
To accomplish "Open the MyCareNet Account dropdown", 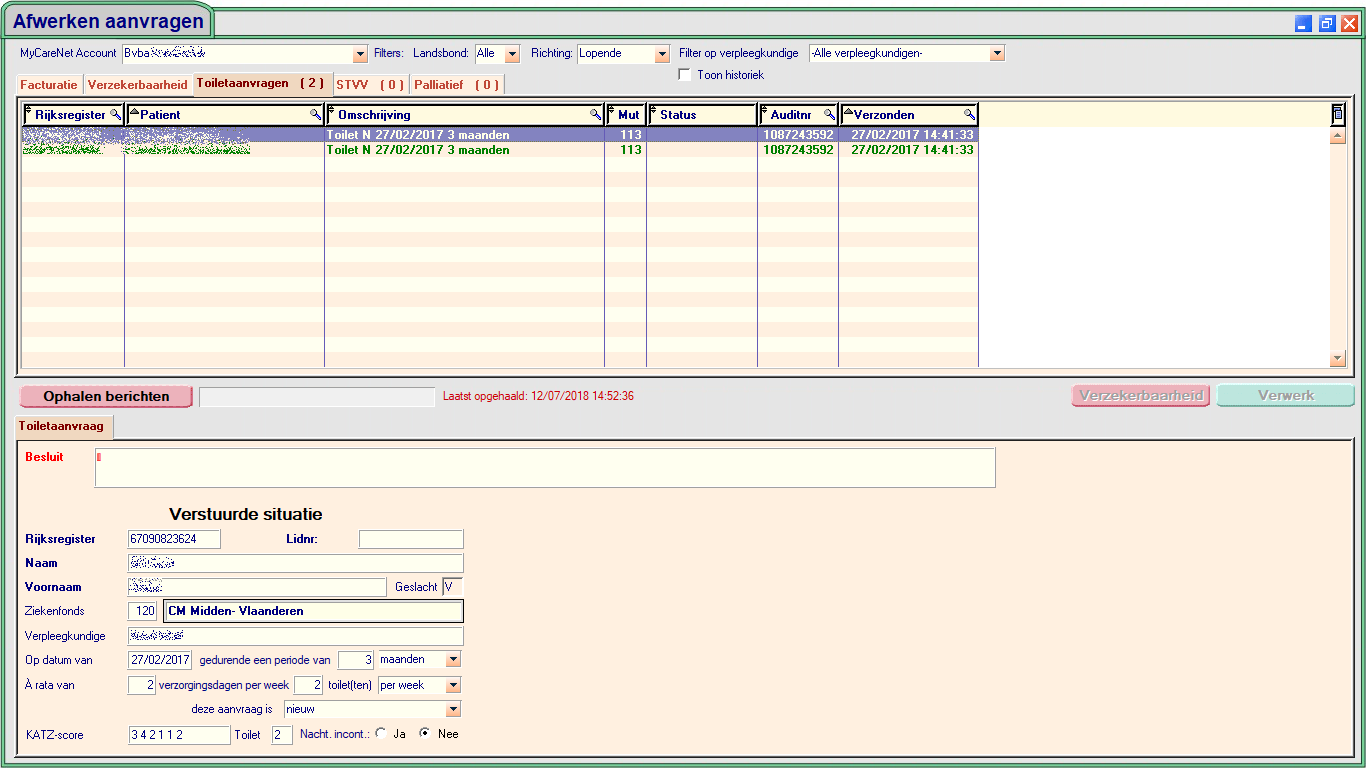I will click(x=361, y=54).
